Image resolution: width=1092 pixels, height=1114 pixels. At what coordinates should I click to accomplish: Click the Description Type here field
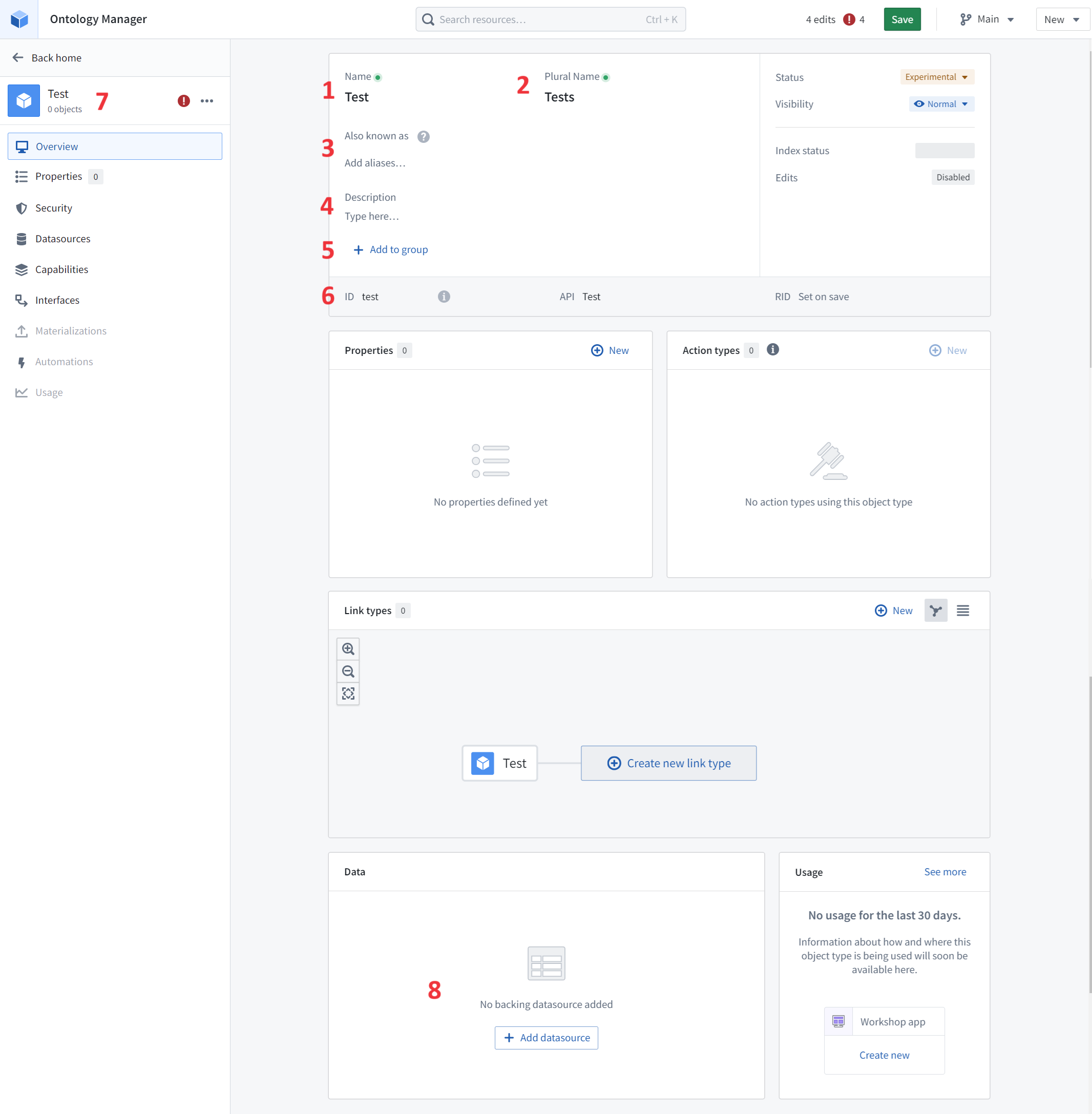pos(372,216)
